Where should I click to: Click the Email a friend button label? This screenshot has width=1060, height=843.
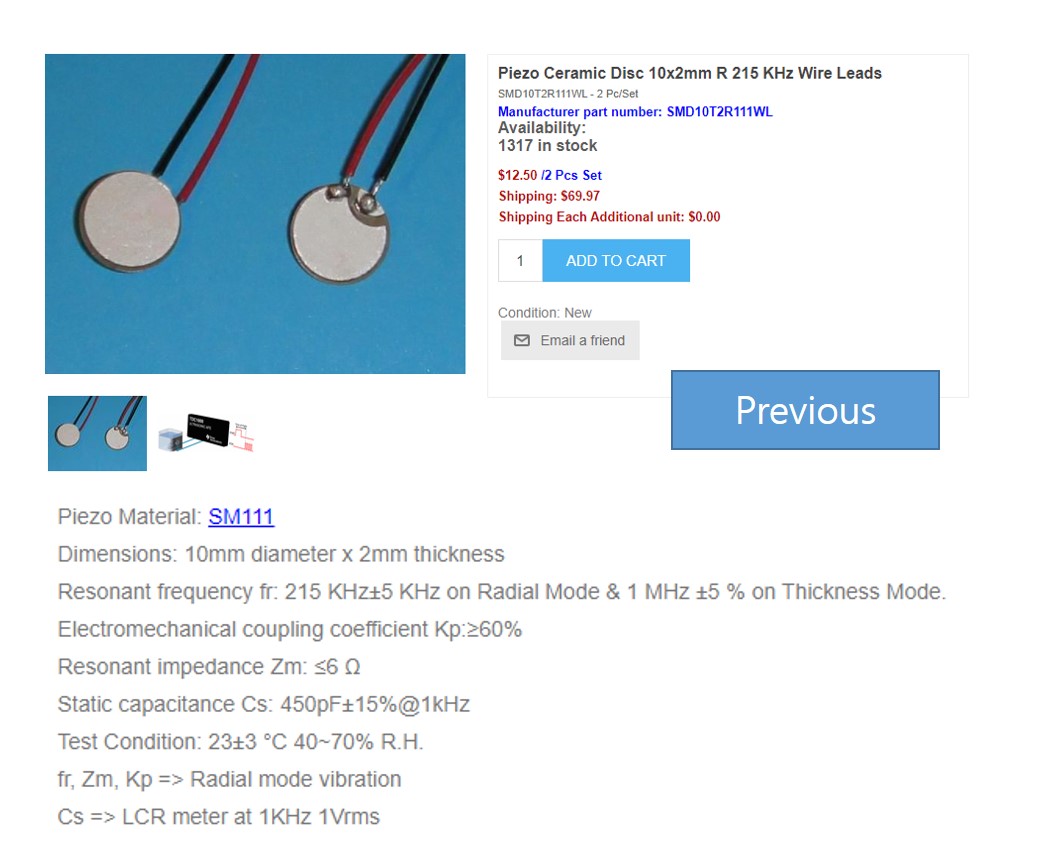(x=583, y=341)
